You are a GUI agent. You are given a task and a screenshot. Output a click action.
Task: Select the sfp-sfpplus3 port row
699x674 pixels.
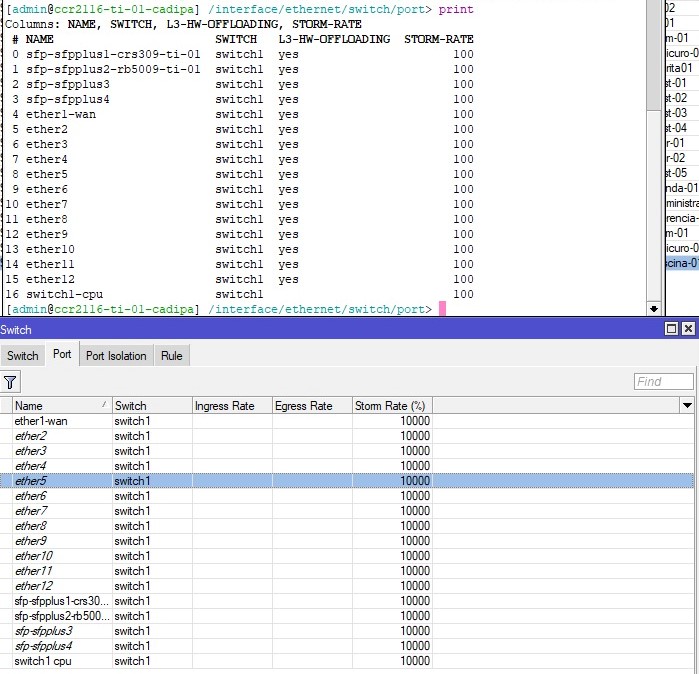tap(347, 631)
